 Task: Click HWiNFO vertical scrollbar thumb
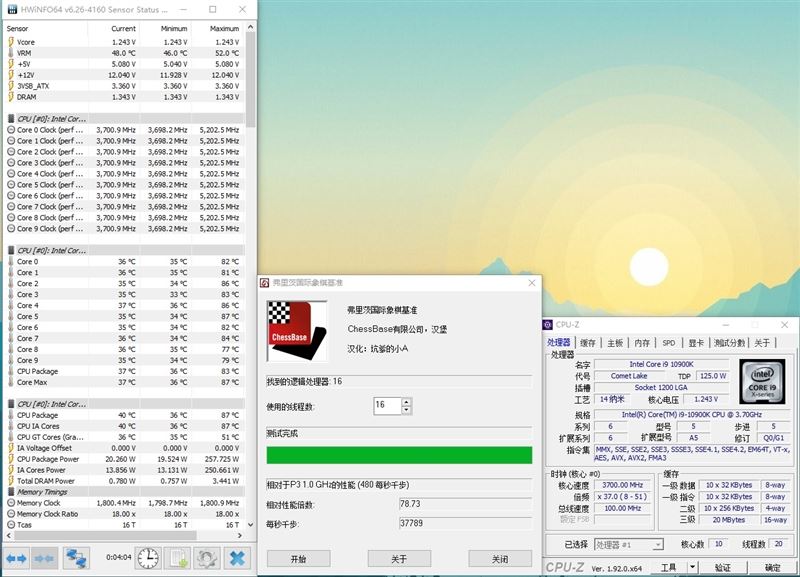(x=251, y=80)
